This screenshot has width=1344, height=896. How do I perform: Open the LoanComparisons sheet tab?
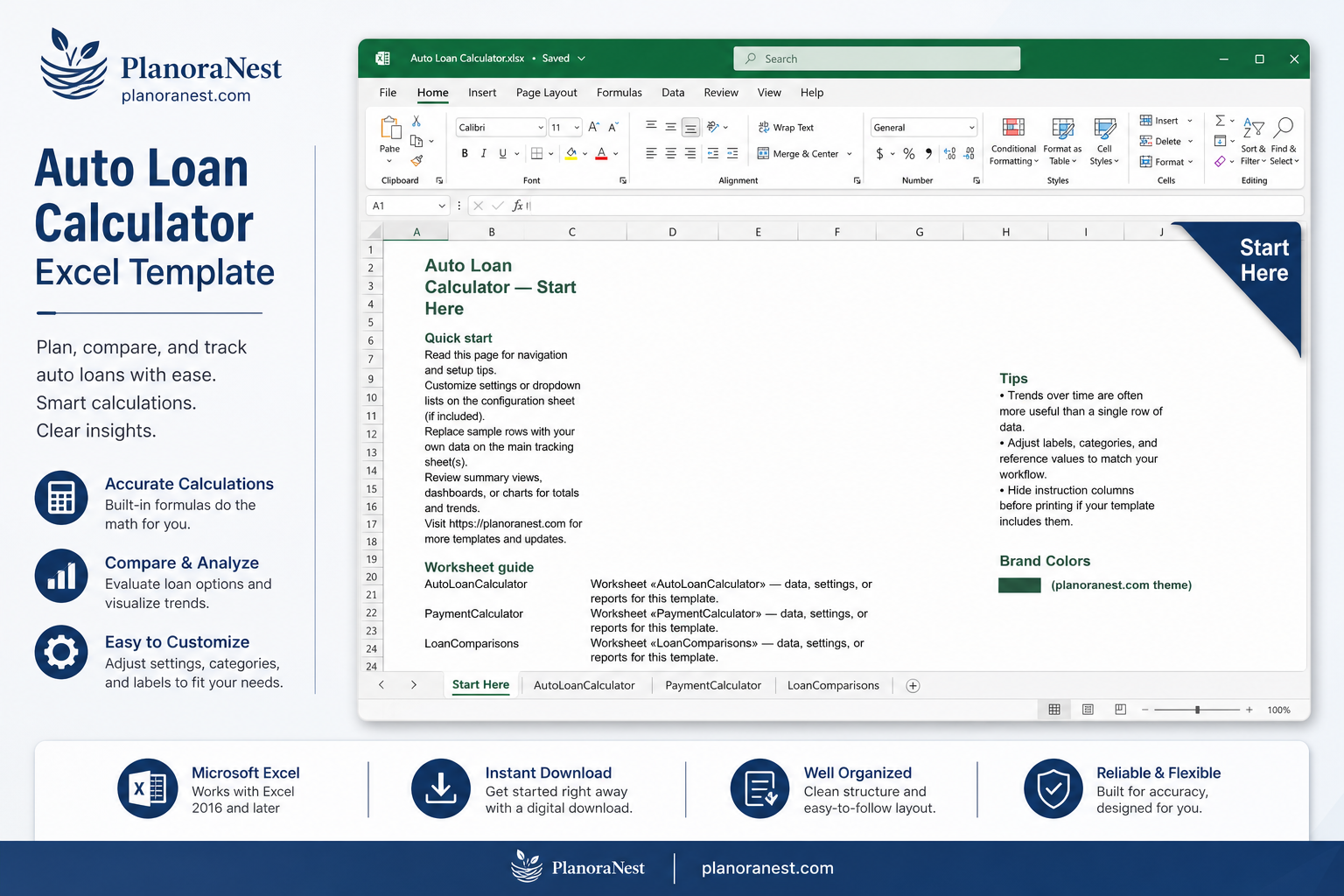833,685
